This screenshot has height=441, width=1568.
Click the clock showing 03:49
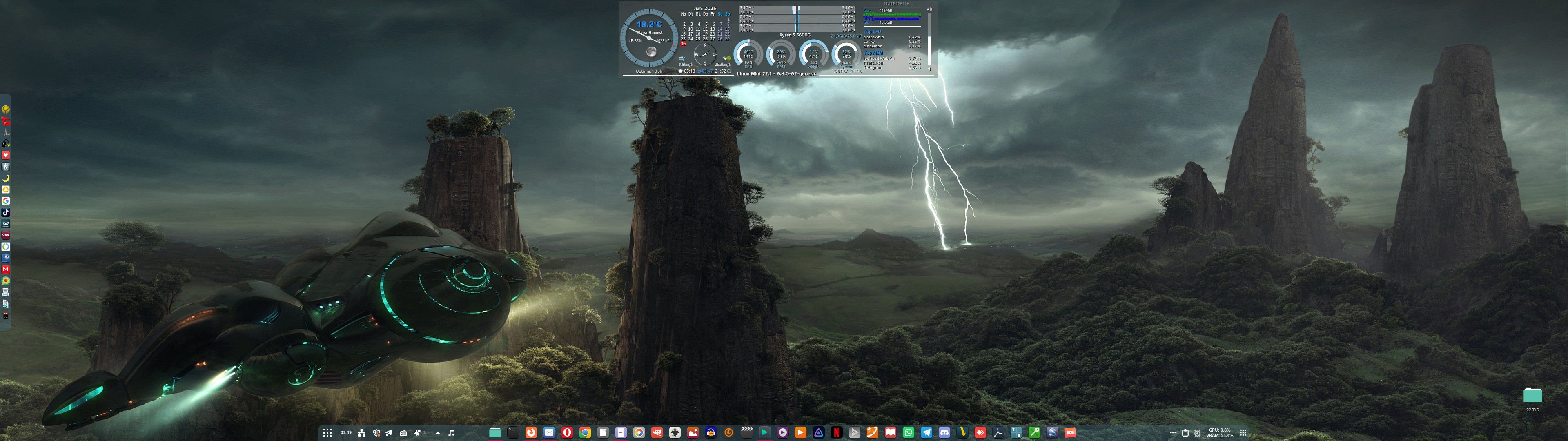click(x=346, y=432)
